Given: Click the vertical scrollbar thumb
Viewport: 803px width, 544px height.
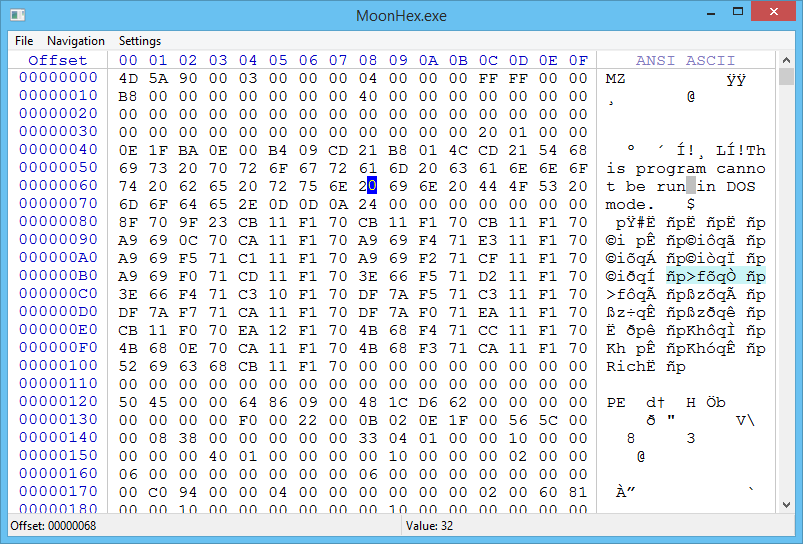Looking at the screenshot, I should pyautogui.click(x=786, y=77).
